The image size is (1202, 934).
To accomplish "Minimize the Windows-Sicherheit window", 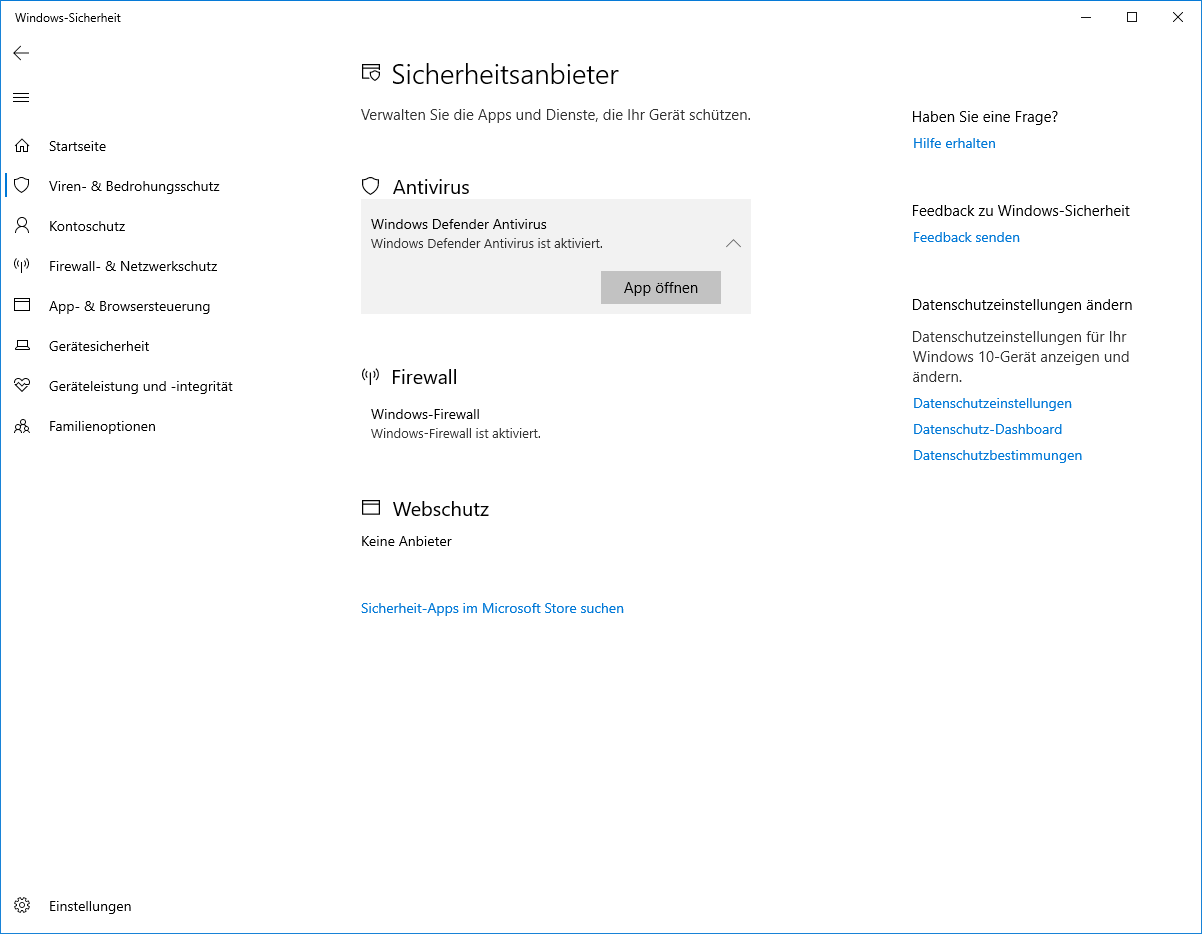I will (x=1086, y=17).
